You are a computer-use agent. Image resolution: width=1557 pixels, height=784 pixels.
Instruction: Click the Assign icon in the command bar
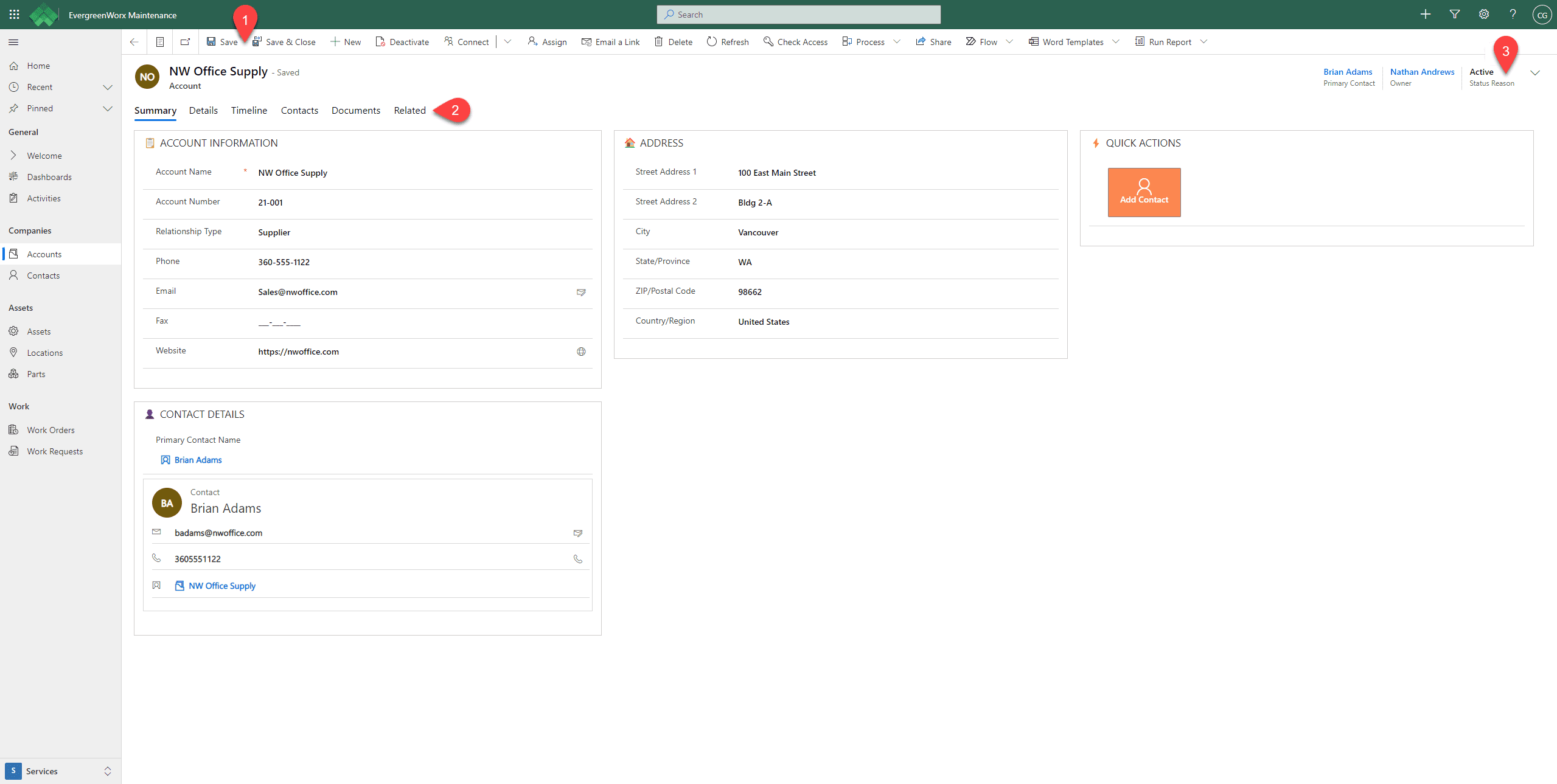click(531, 41)
